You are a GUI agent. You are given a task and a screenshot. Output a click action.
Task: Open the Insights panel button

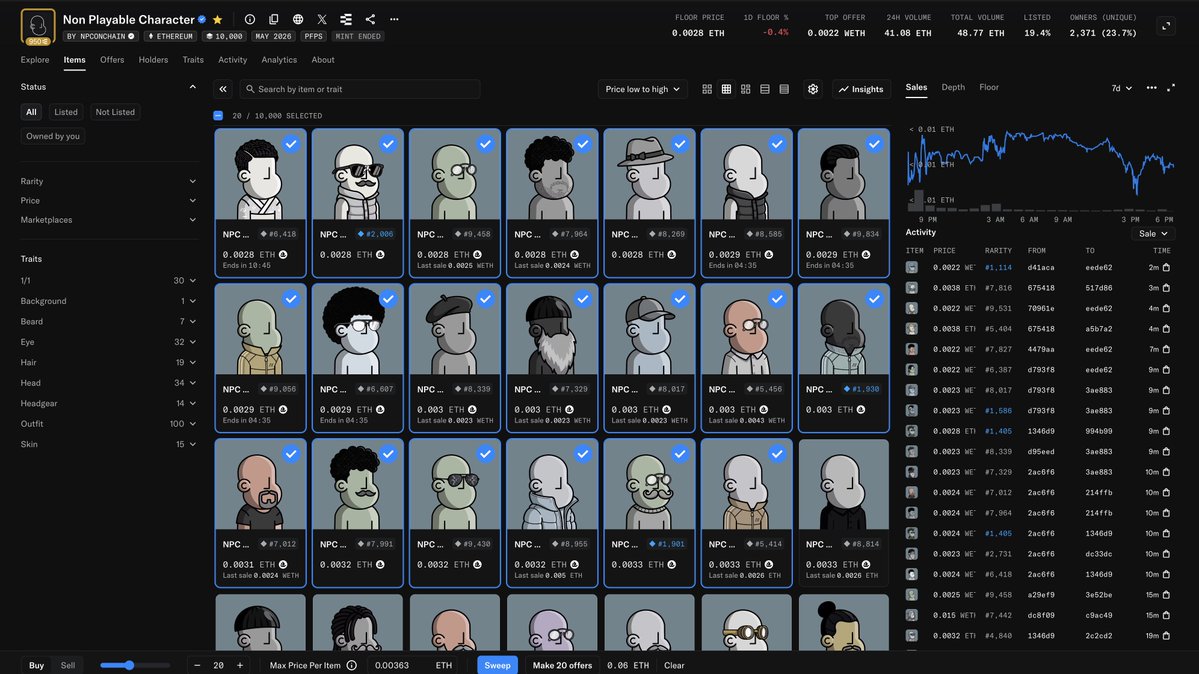[861, 90]
